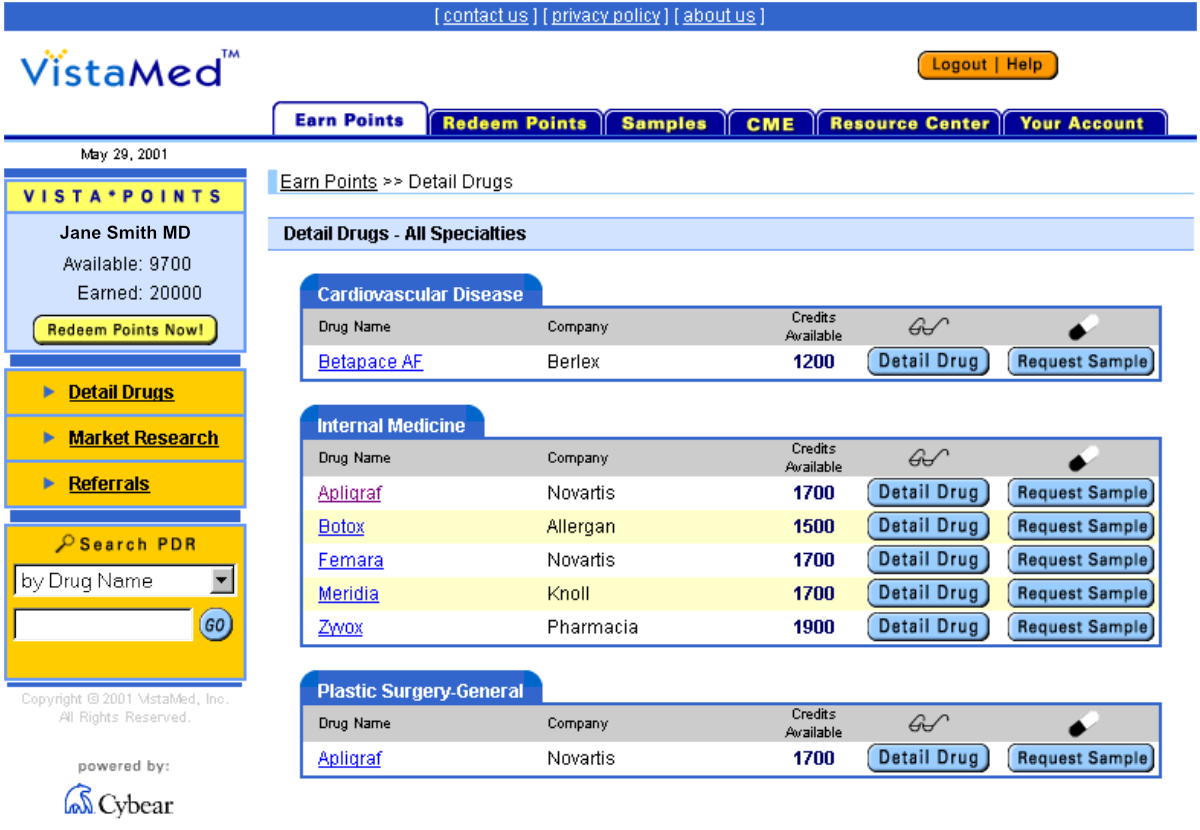Click the magnifier icon beside Search PDR
The image size is (1200, 830).
[x=65, y=544]
